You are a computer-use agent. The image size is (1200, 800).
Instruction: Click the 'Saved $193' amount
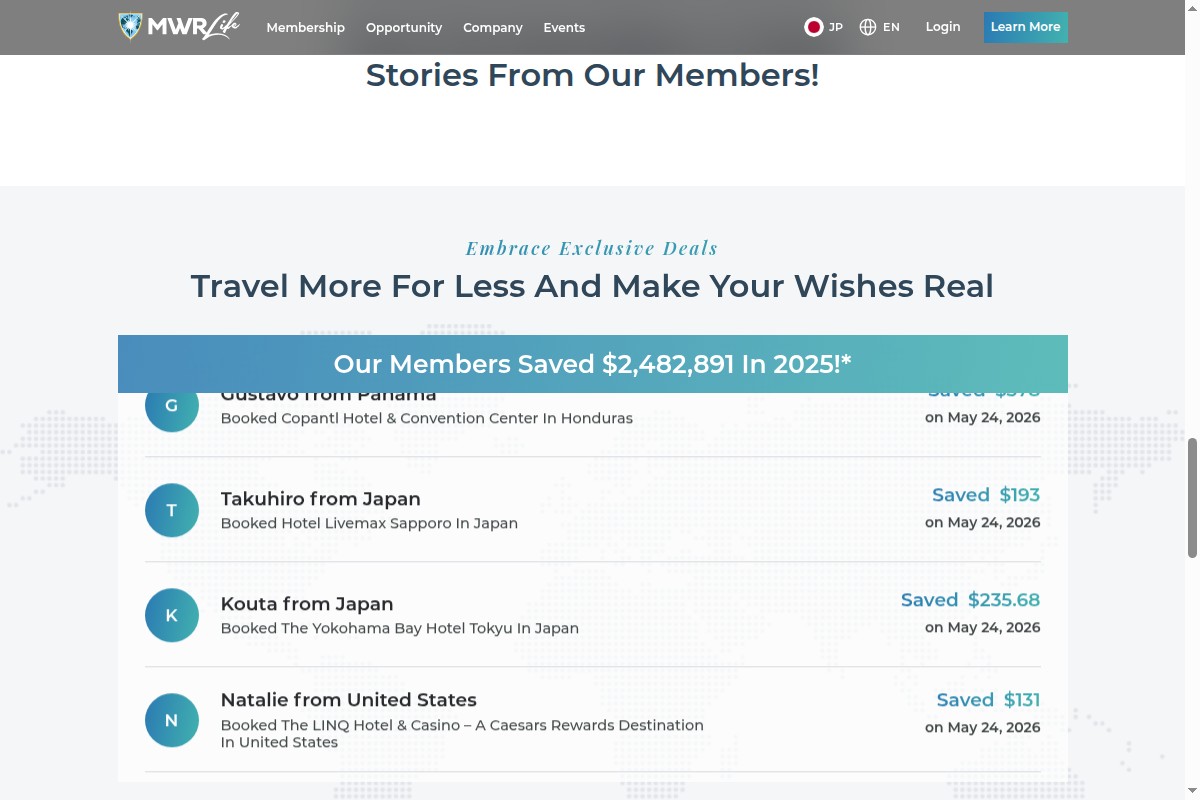[x=986, y=495]
